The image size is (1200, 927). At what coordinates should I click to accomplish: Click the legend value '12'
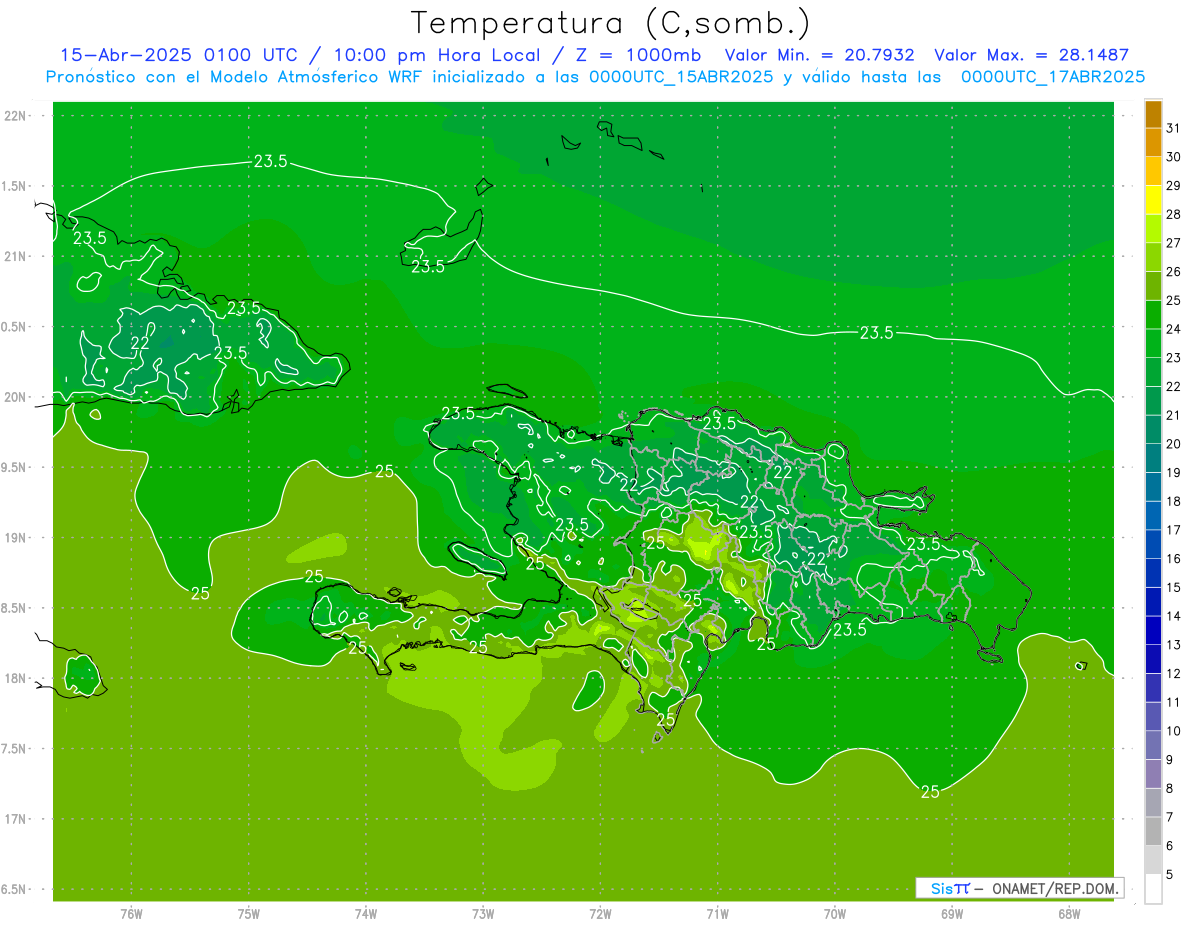(x=1174, y=674)
